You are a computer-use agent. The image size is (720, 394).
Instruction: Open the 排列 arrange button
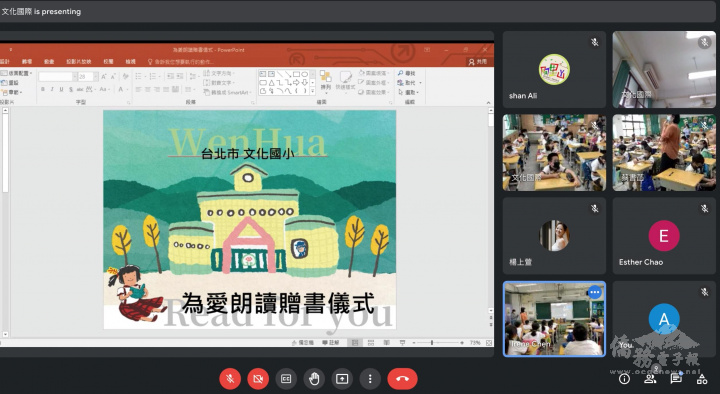326,81
